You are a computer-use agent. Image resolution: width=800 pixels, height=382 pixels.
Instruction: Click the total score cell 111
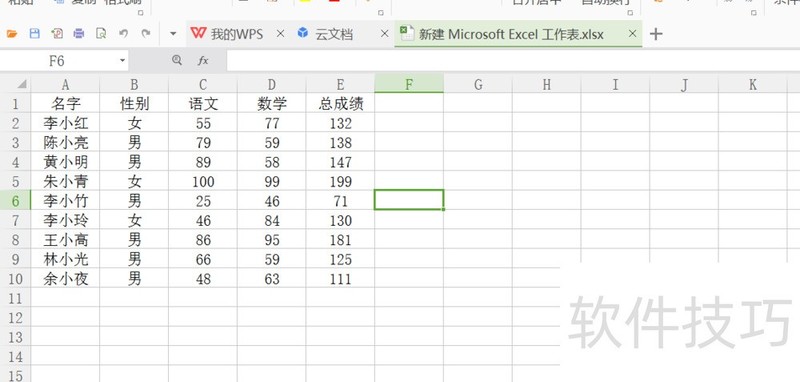click(340, 278)
